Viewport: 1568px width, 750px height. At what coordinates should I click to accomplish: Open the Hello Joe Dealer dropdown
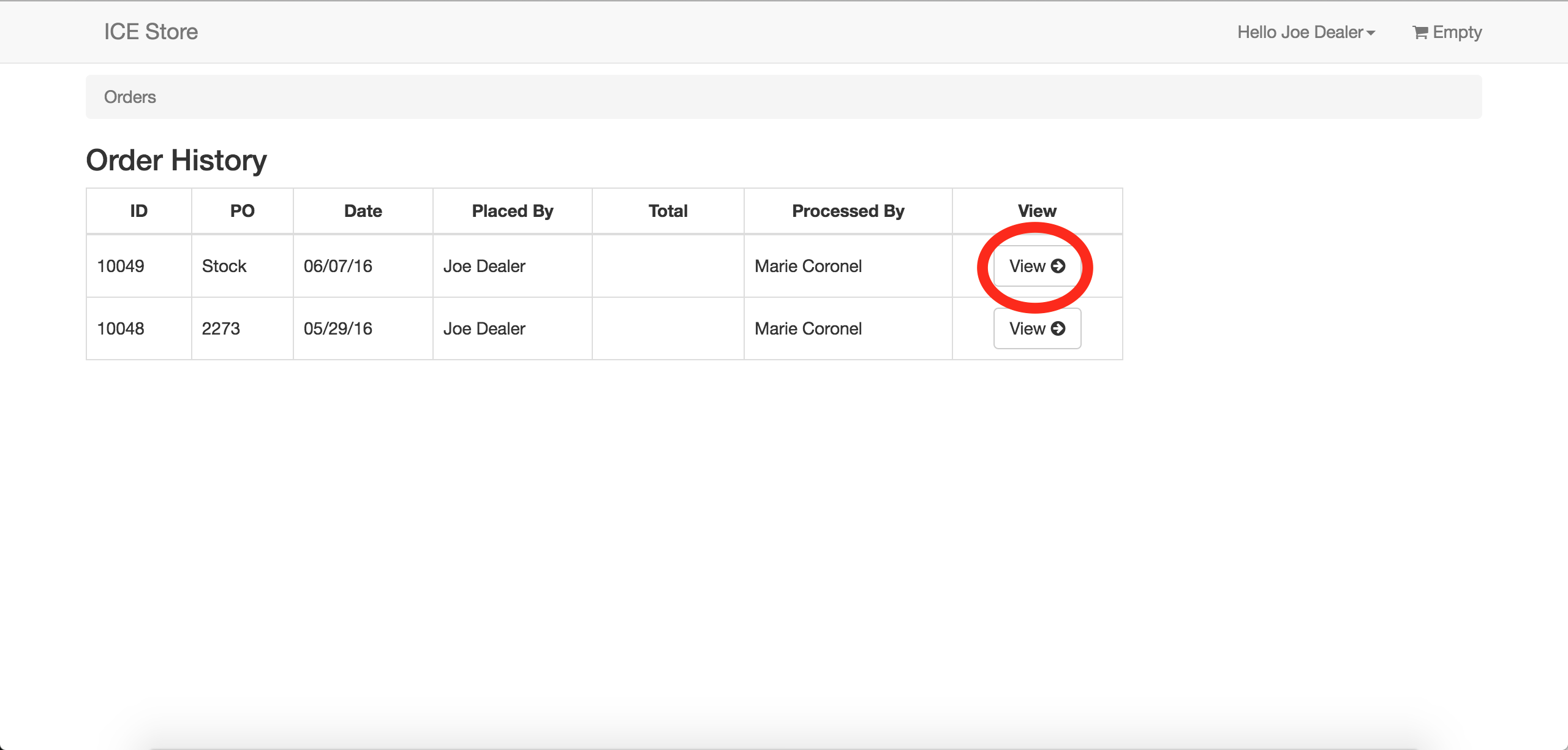pos(1305,32)
